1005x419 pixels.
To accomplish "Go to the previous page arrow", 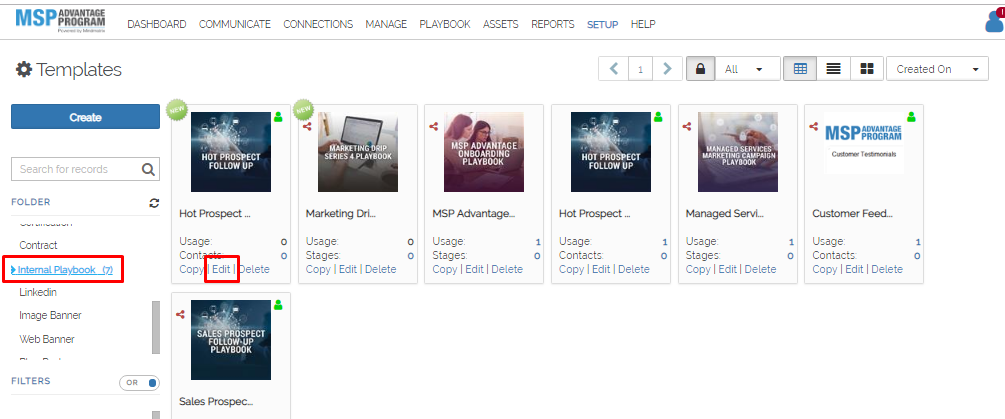I will 613,69.
